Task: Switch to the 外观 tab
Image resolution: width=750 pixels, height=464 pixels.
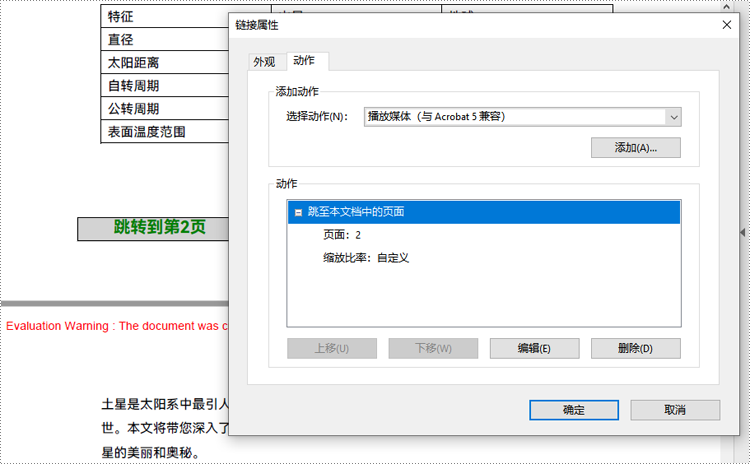Action: pos(264,62)
